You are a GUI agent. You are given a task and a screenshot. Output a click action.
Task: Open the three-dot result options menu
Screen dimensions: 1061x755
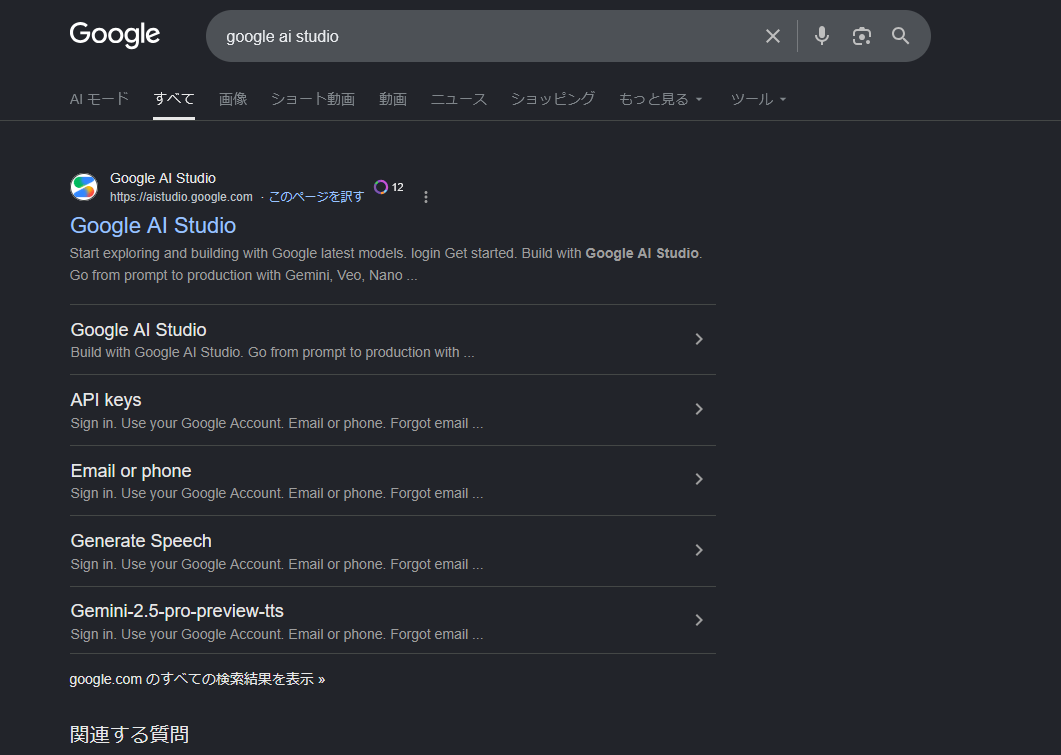coord(426,197)
